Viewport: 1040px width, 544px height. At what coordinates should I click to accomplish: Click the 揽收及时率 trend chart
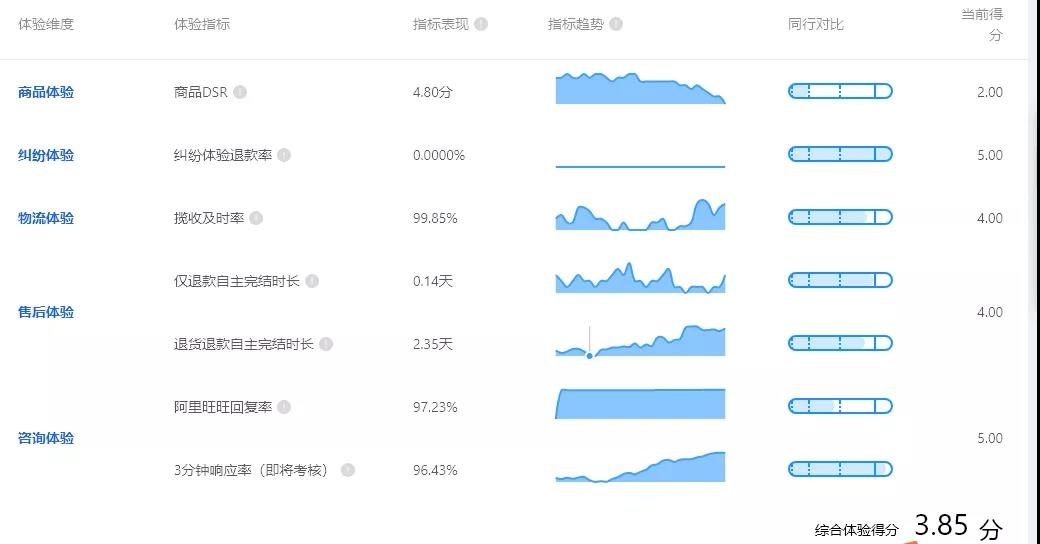click(x=640, y=214)
